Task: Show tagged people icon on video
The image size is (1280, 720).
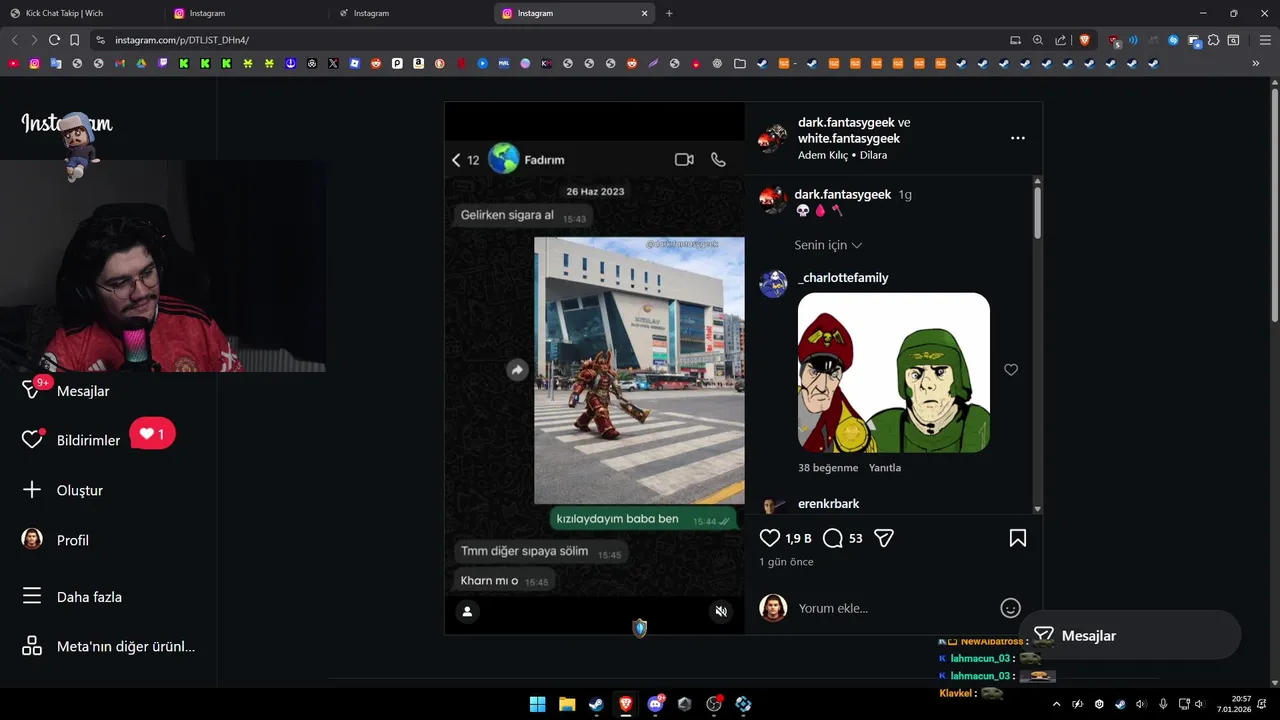Action: click(x=467, y=611)
